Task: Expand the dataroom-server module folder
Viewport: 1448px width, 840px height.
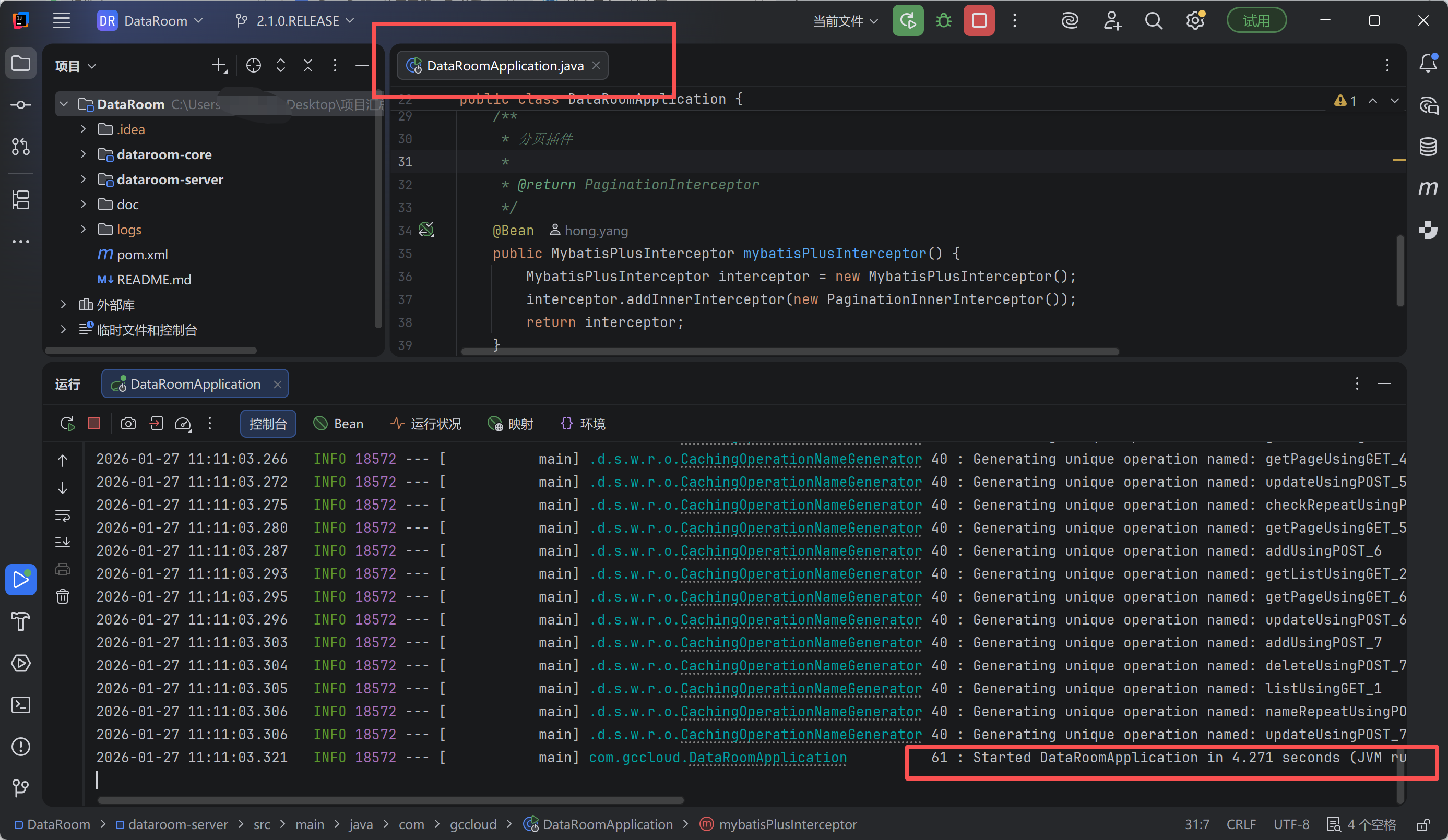Action: (84, 179)
